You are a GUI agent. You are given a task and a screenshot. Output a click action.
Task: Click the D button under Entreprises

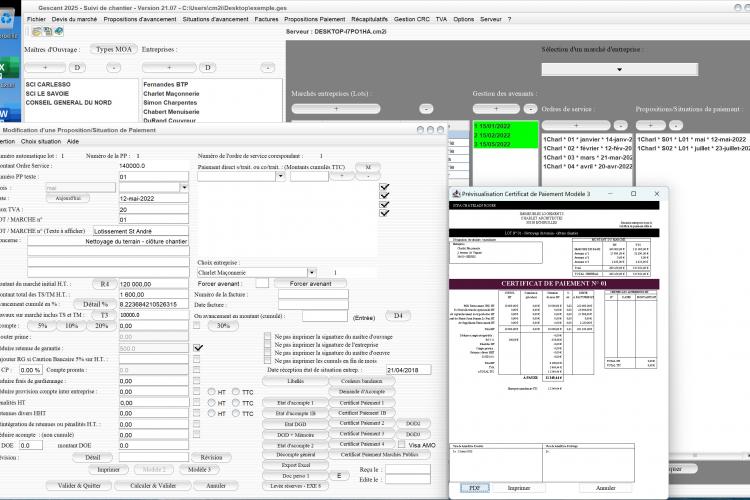coord(208,67)
